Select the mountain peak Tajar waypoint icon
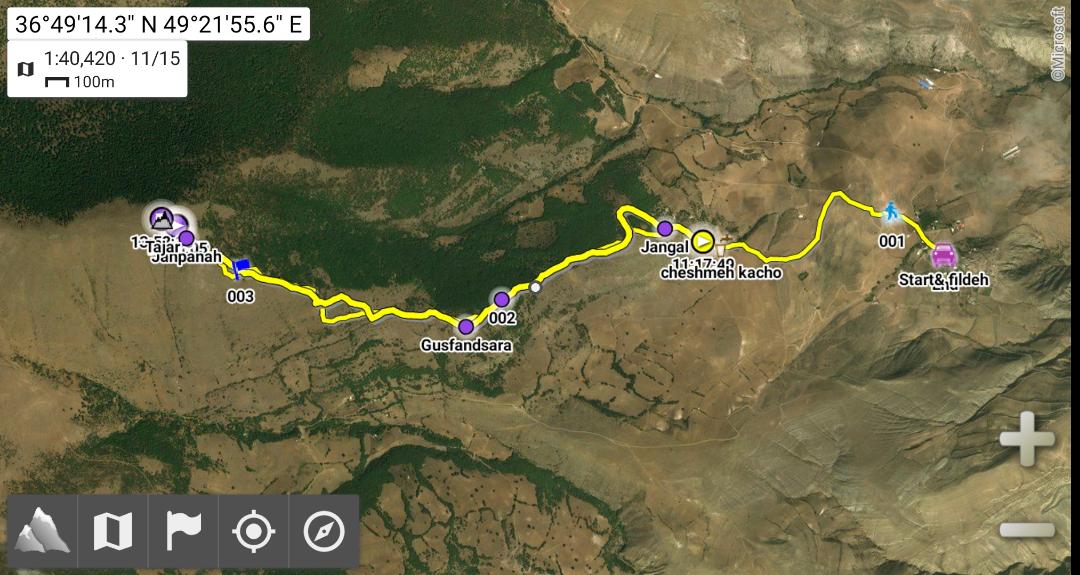The image size is (1080, 575). point(161,219)
